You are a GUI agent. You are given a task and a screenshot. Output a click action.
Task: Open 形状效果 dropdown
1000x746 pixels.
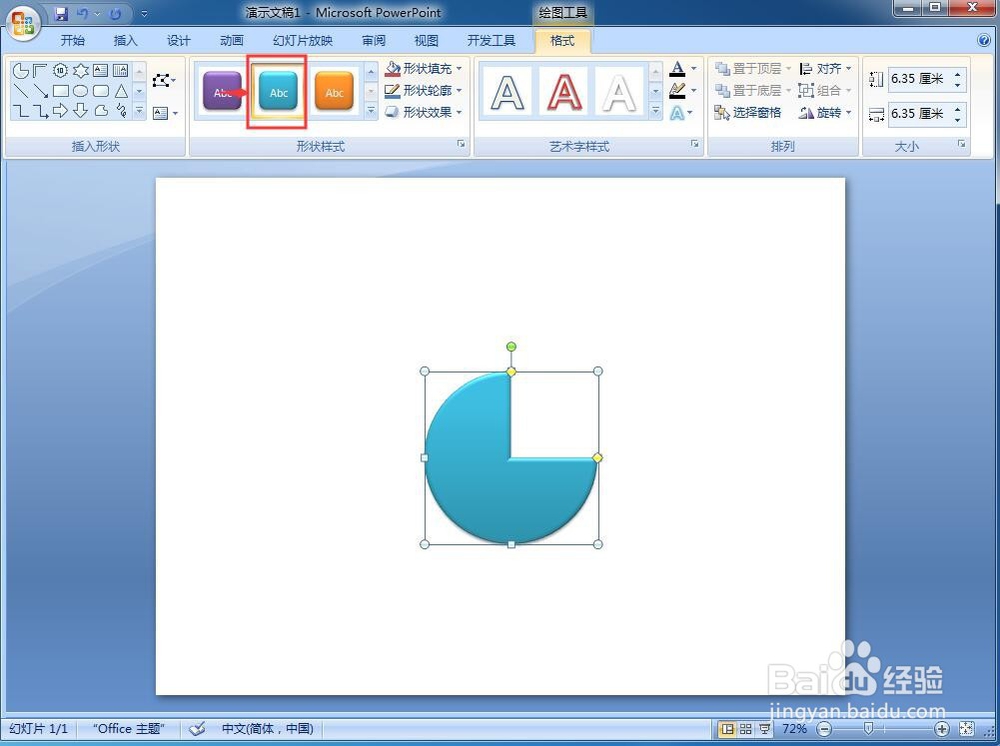coord(423,112)
